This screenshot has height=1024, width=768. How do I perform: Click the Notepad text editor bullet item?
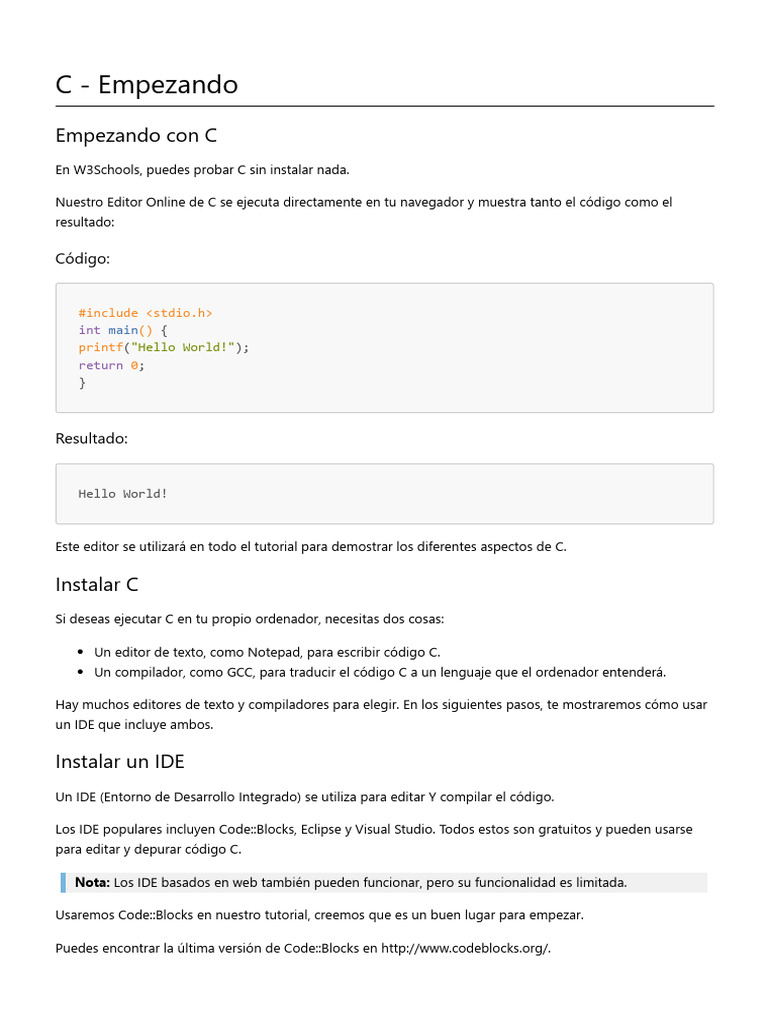tap(267, 652)
